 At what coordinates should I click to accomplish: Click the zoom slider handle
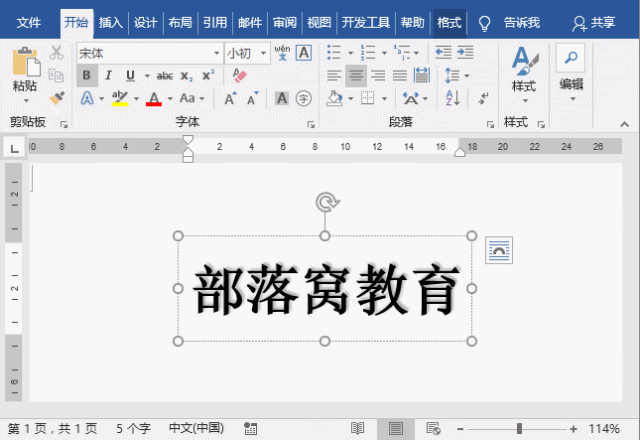click(519, 429)
